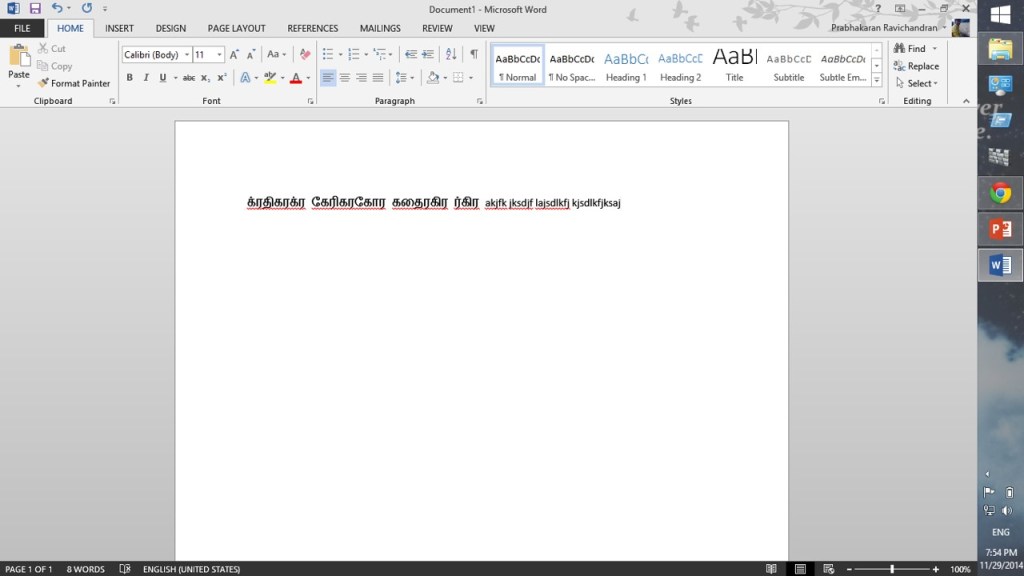Toggle show paragraph marks
This screenshot has height=576, width=1024.
click(474, 55)
